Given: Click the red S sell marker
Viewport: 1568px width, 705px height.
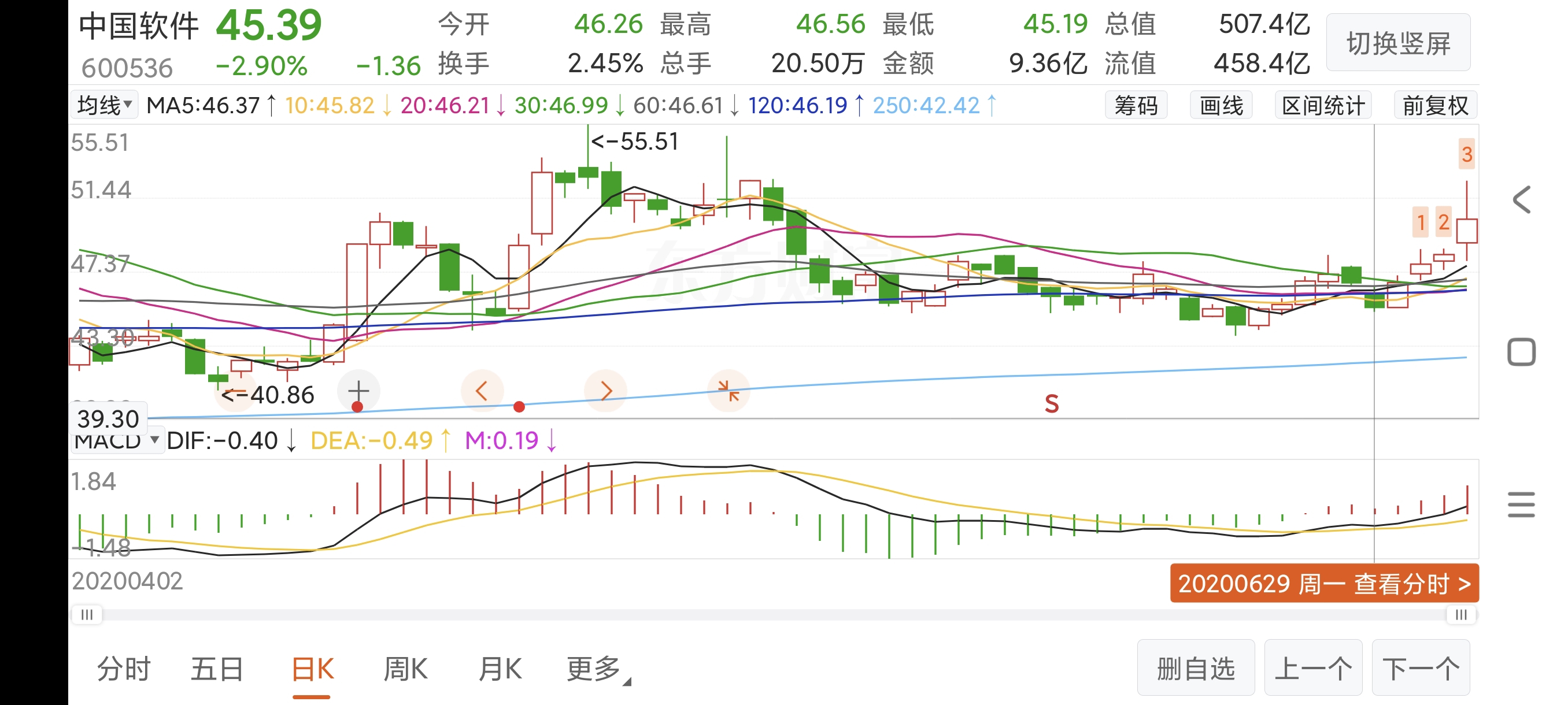Looking at the screenshot, I should [1051, 404].
